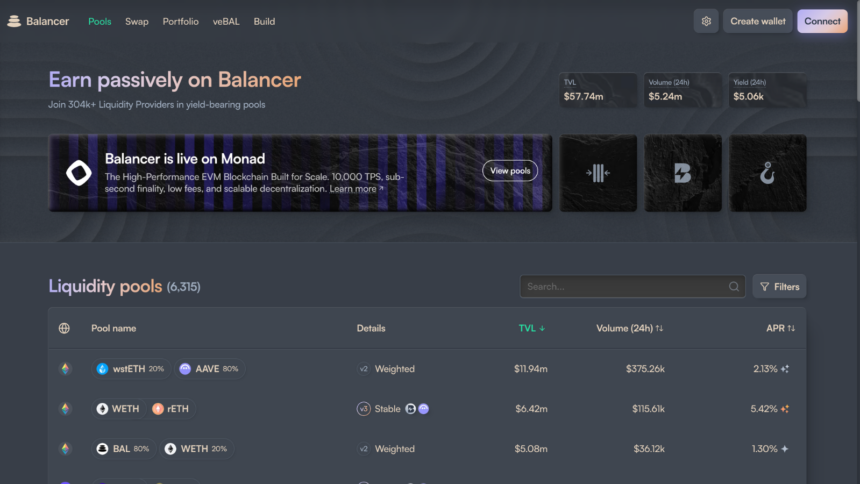
Task: Click the v3 badge in Stable row
Action: (x=364, y=409)
